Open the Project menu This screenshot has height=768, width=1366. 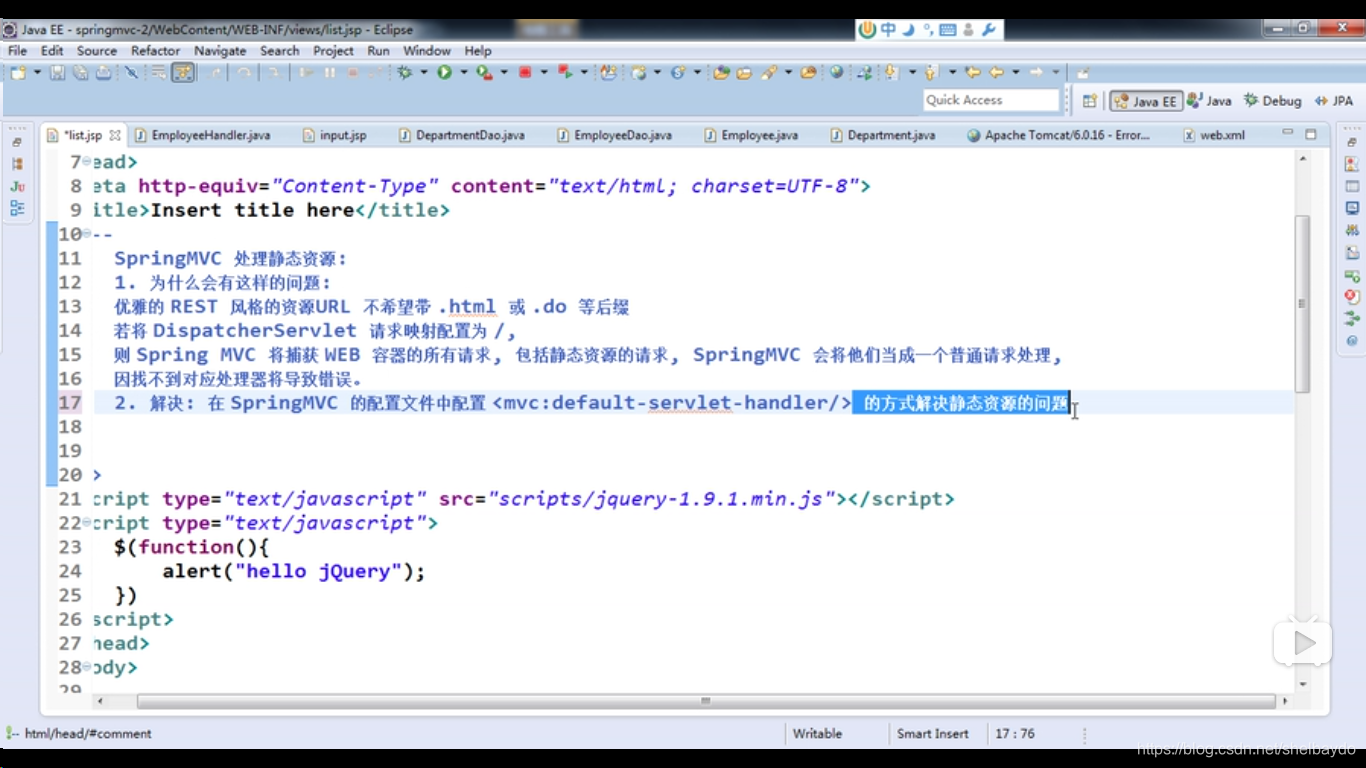[x=333, y=50]
